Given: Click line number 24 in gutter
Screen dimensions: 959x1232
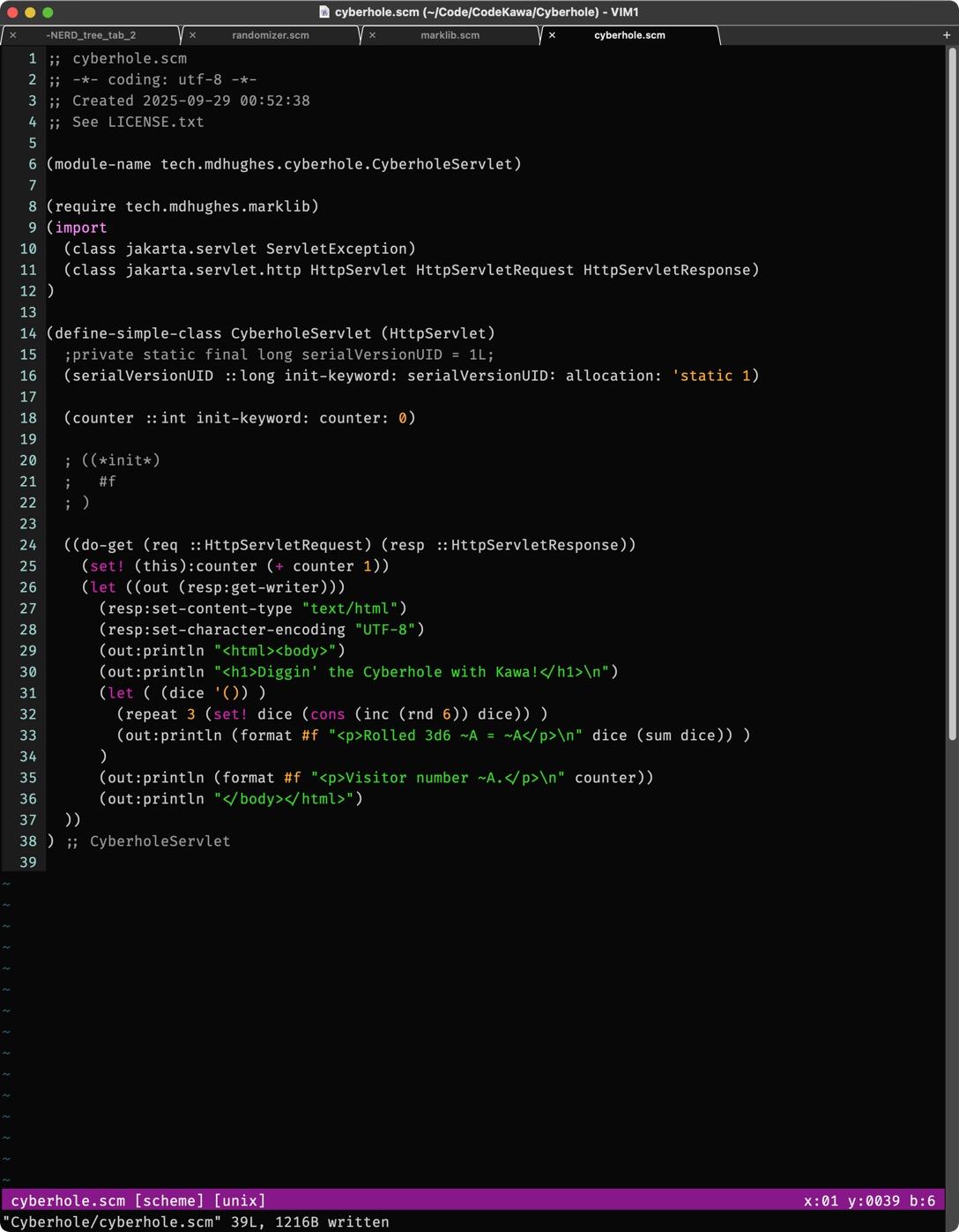Looking at the screenshot, I should (x=28, y=545).
